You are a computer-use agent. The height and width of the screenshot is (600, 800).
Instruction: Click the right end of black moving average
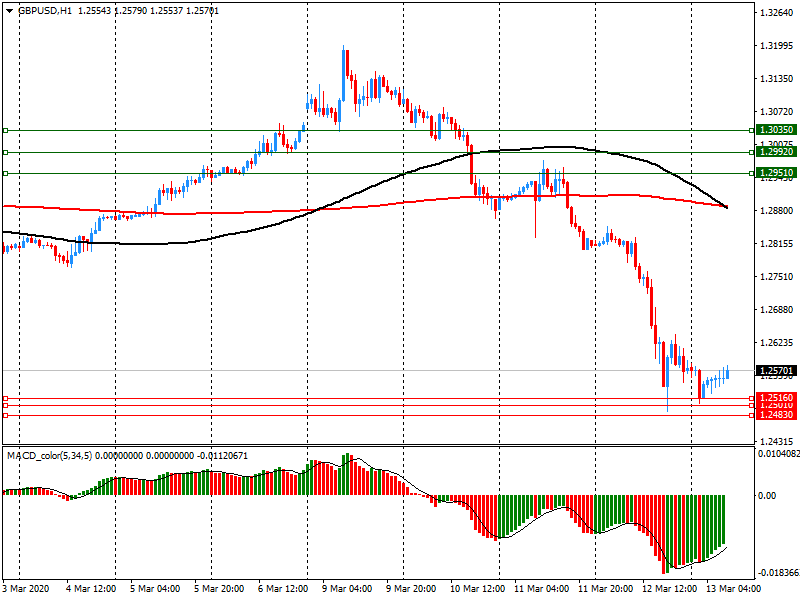[x=726, y=208]
